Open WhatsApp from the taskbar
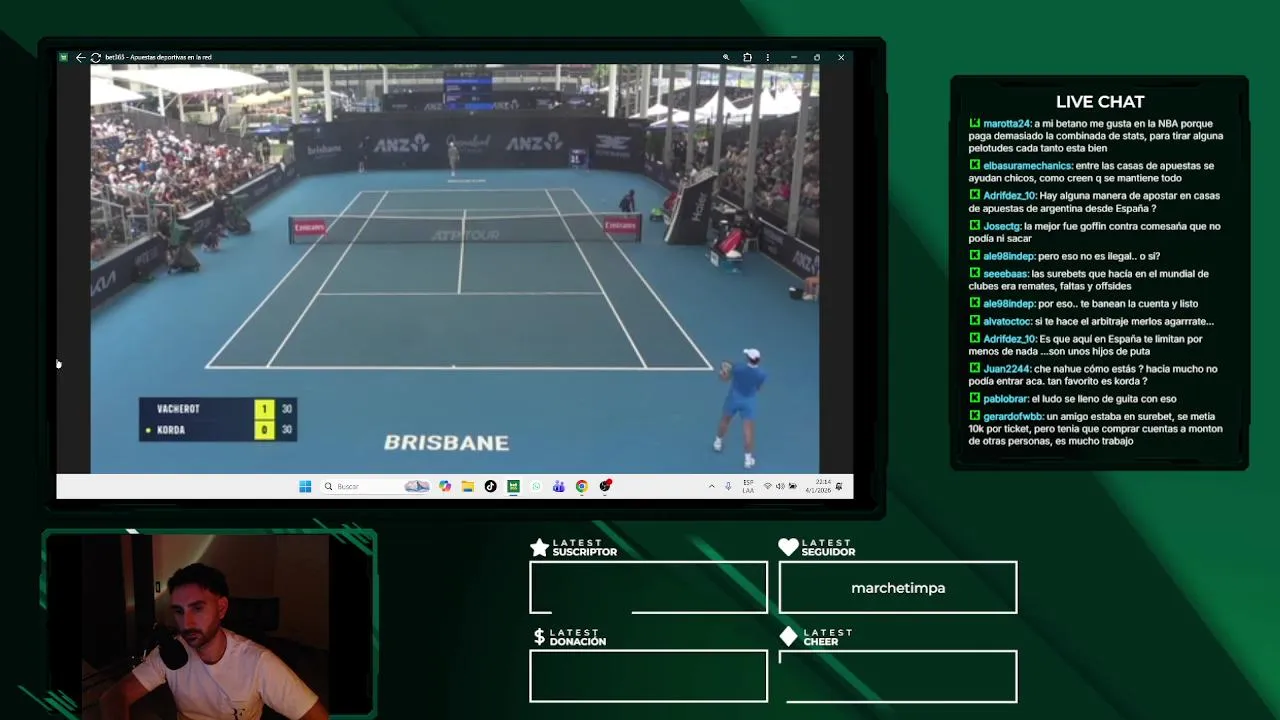1280x720 pixels. 536,486
